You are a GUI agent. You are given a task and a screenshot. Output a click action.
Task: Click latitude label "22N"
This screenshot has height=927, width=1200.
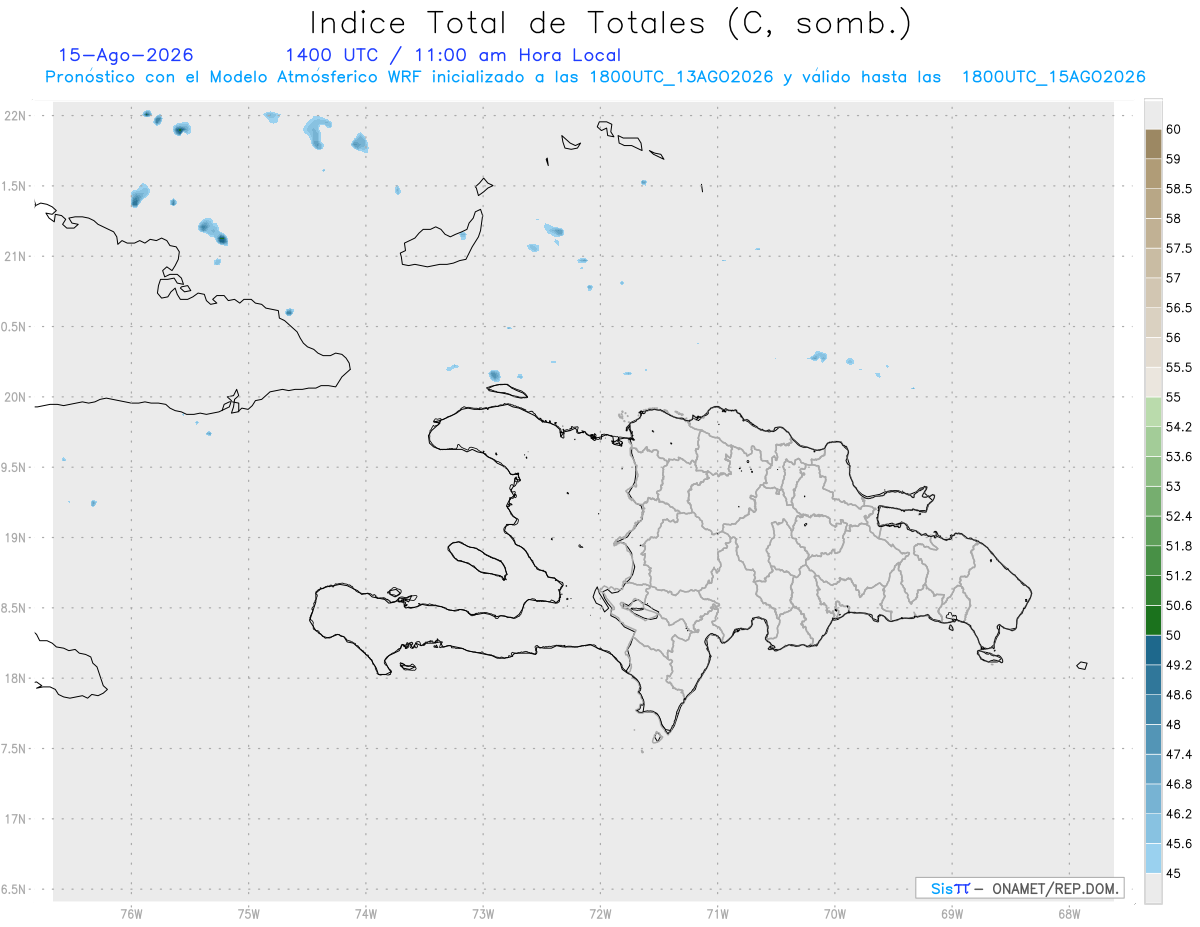pos(16,116)
